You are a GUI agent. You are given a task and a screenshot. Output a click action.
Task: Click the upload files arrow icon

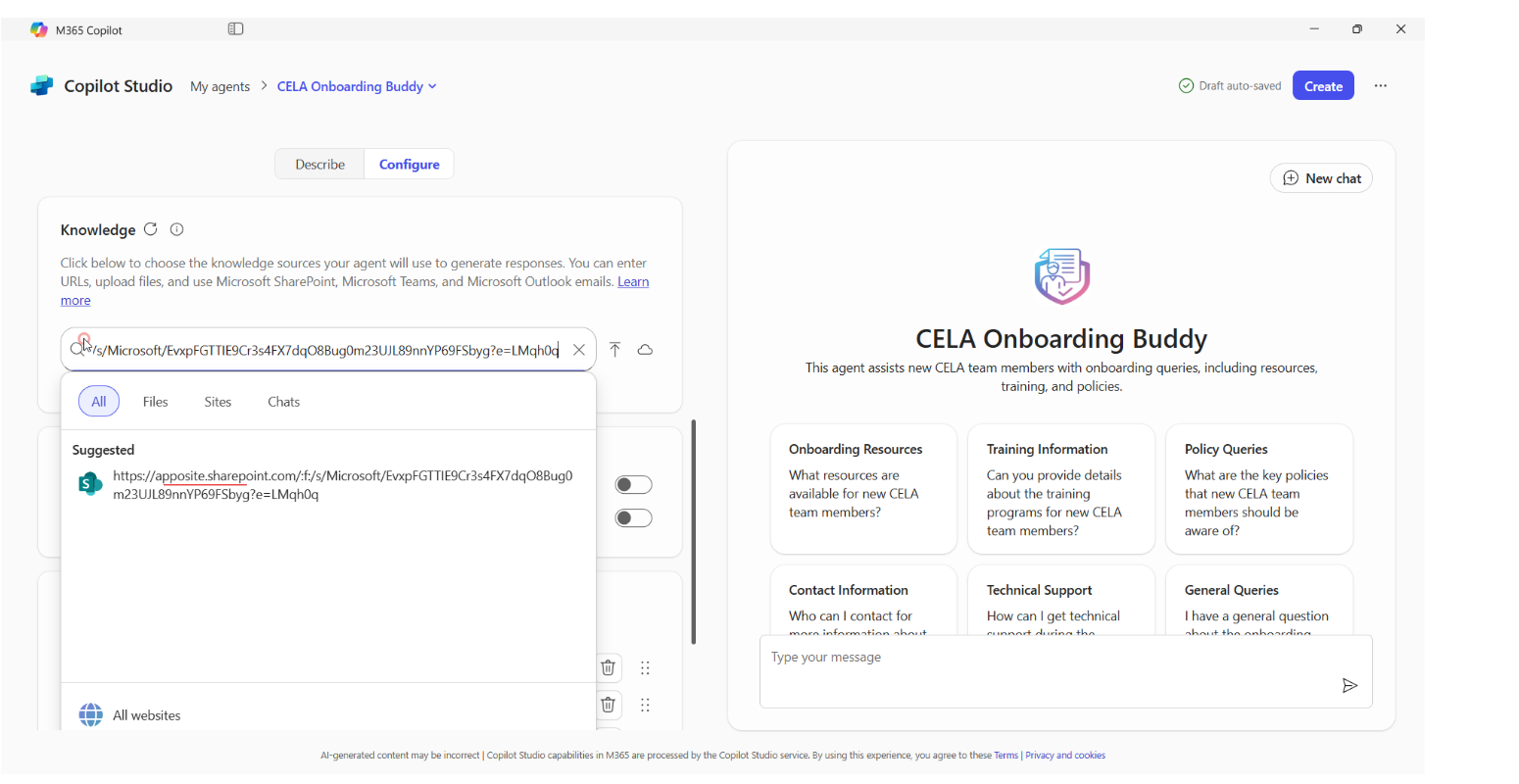pyautogui.click(x=614, y=350)
